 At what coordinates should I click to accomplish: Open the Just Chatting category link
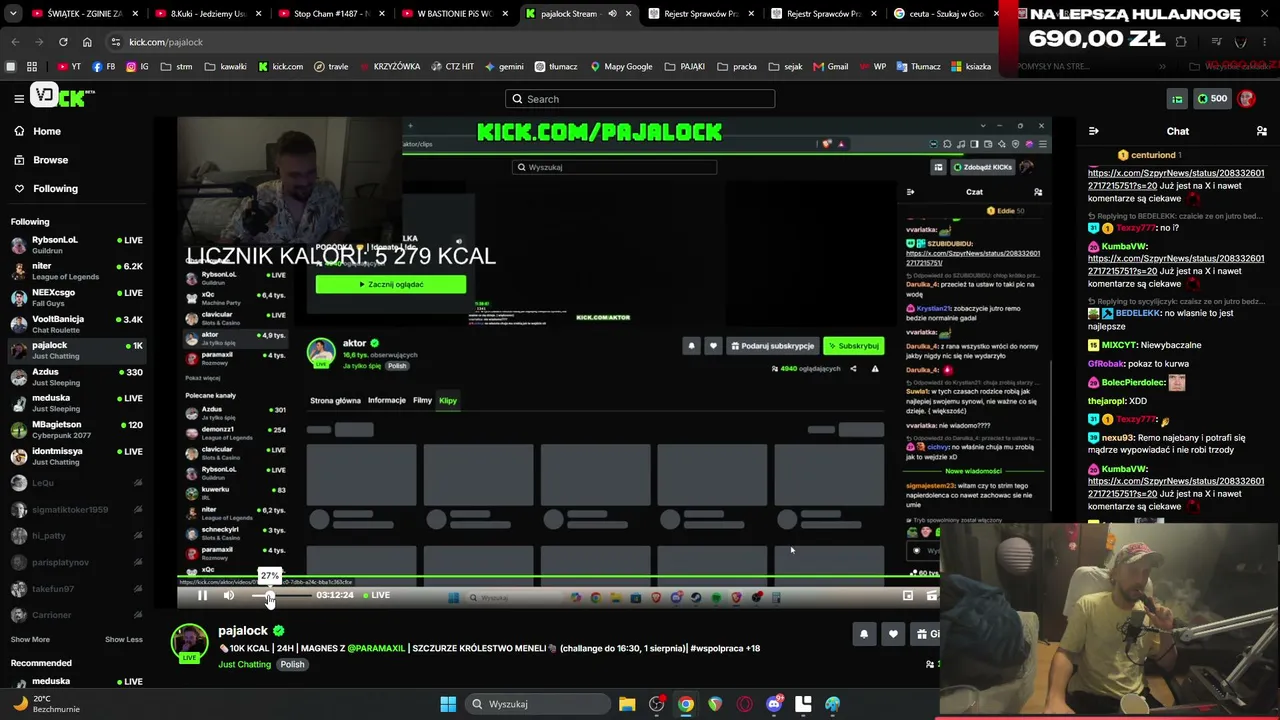pyautogui.click(x=244, y=664)
